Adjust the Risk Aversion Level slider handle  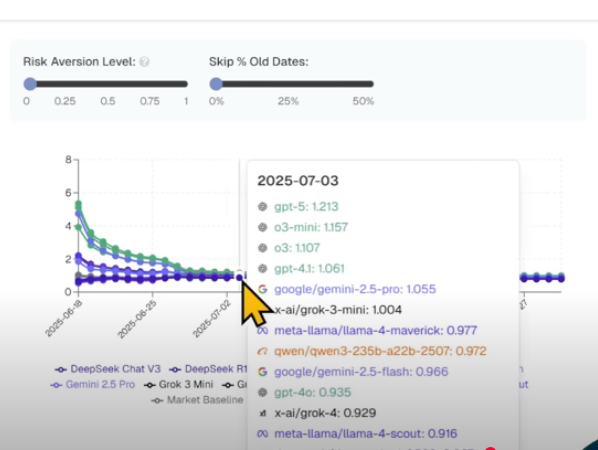pos(30,84)
